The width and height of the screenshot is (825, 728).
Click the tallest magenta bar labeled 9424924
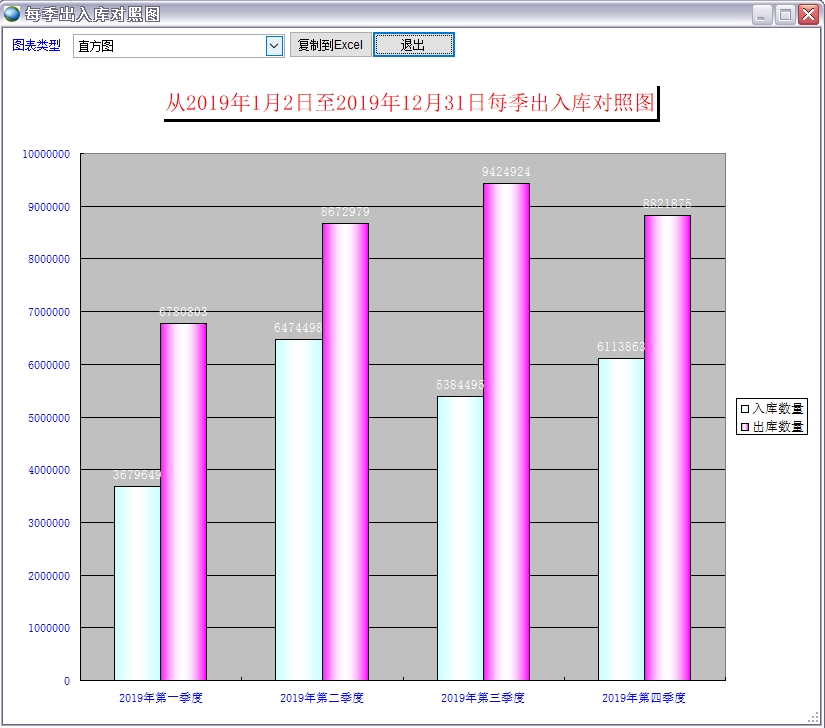pyautogui.click(x=506, y=430)
